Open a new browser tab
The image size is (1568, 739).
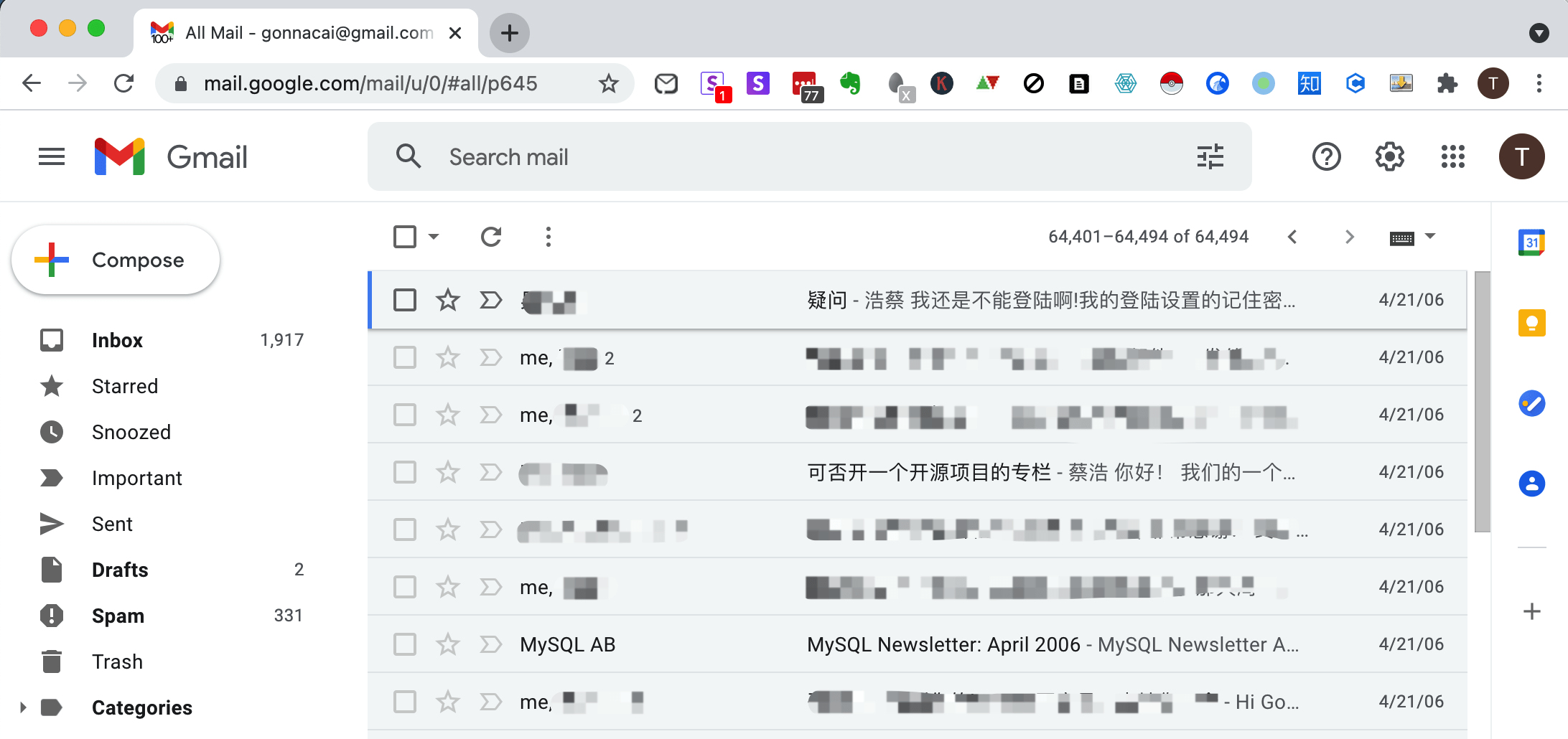(x=510, y=33)
